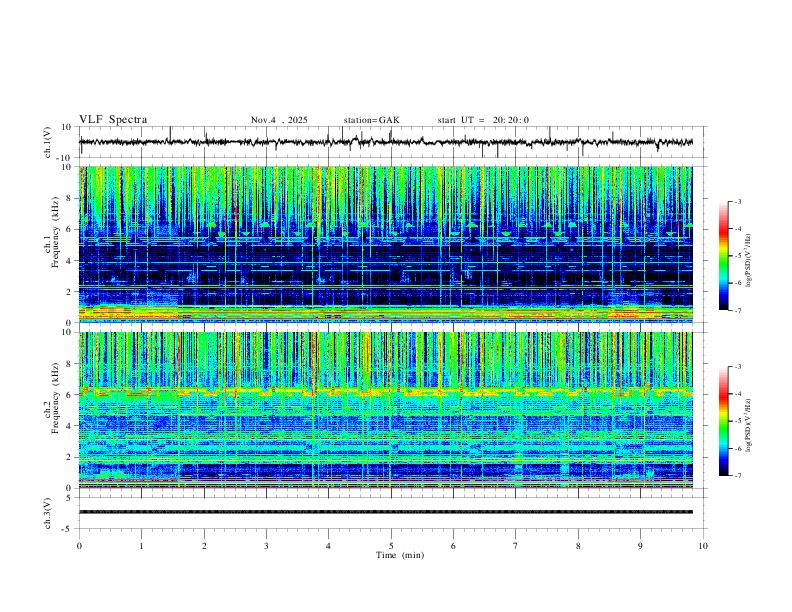The width and height of the screenshot is (792, 612).
Task: Click the "-4" tick on ch.2 color bar
Action: [x=738, y=393]
